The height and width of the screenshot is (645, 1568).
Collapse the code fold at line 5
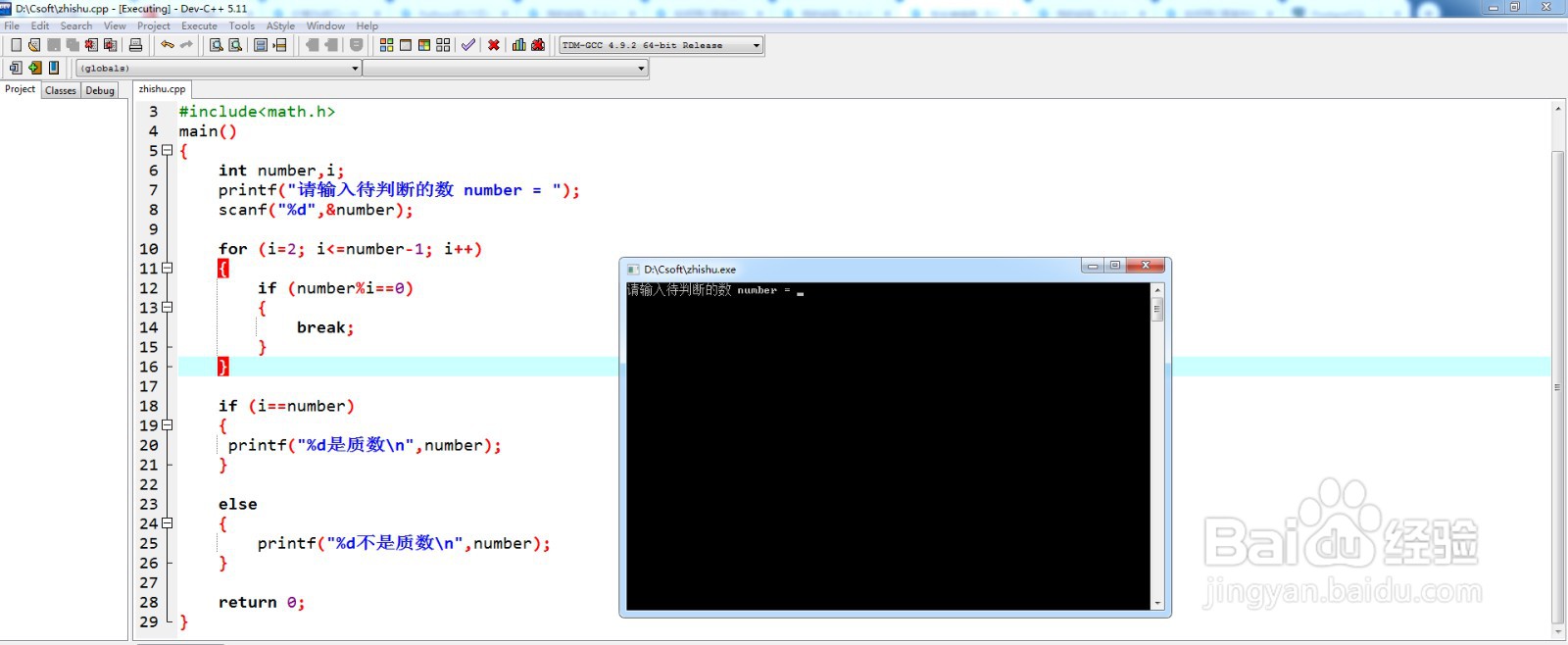[168, 151]
